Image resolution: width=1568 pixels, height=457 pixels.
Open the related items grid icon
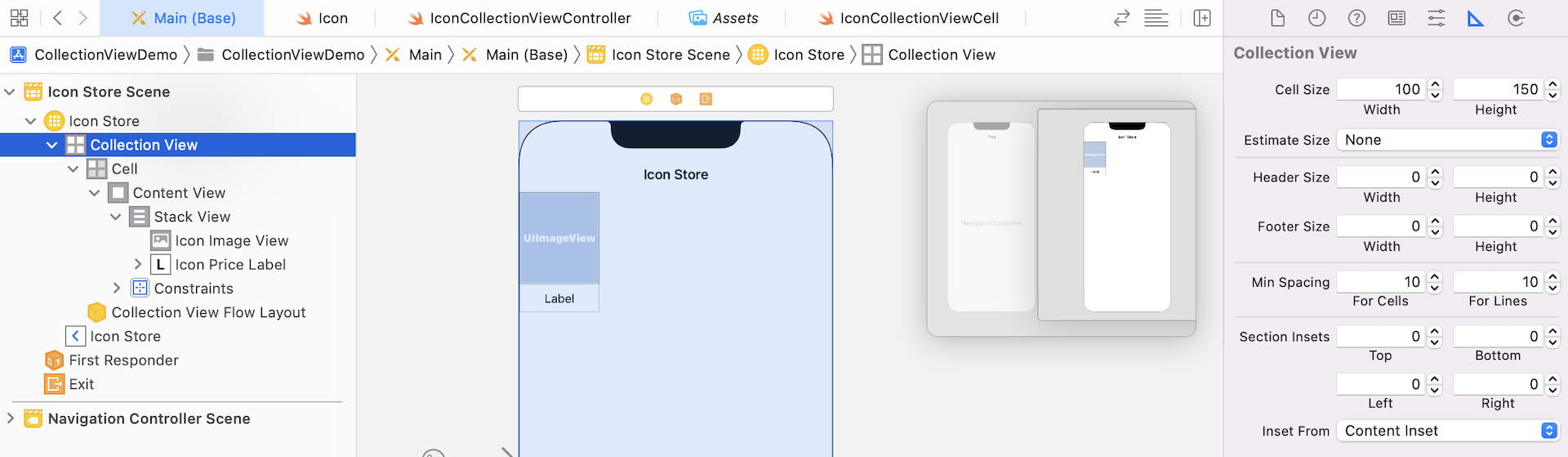pos(20,18)
